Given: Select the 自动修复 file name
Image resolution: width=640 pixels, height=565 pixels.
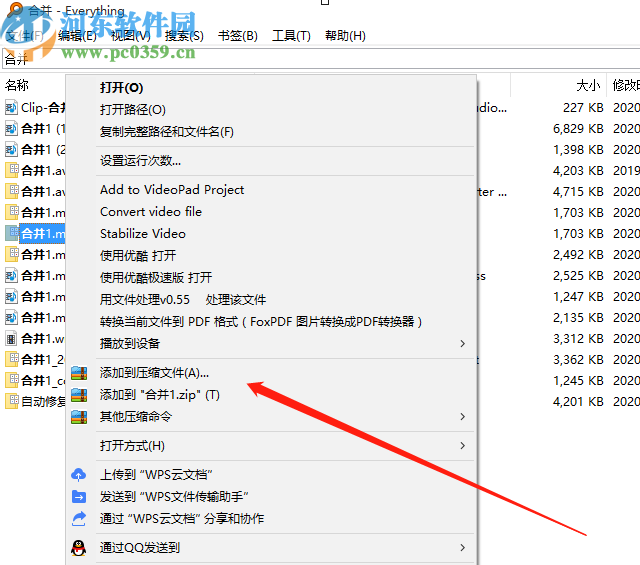Looking at the screenshot, I should 43,402.
